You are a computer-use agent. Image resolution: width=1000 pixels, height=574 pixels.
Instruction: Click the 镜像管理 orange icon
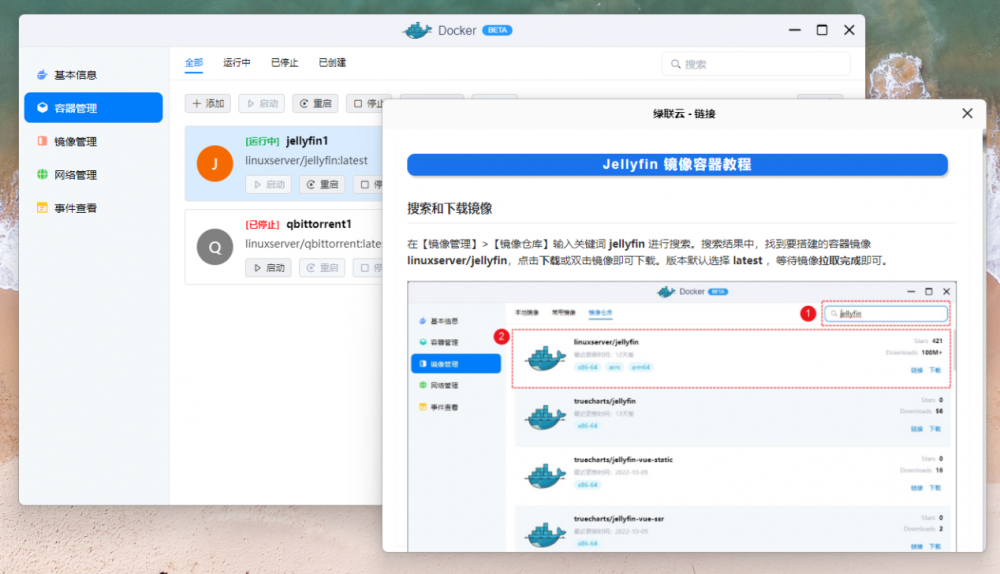(42, 141)
